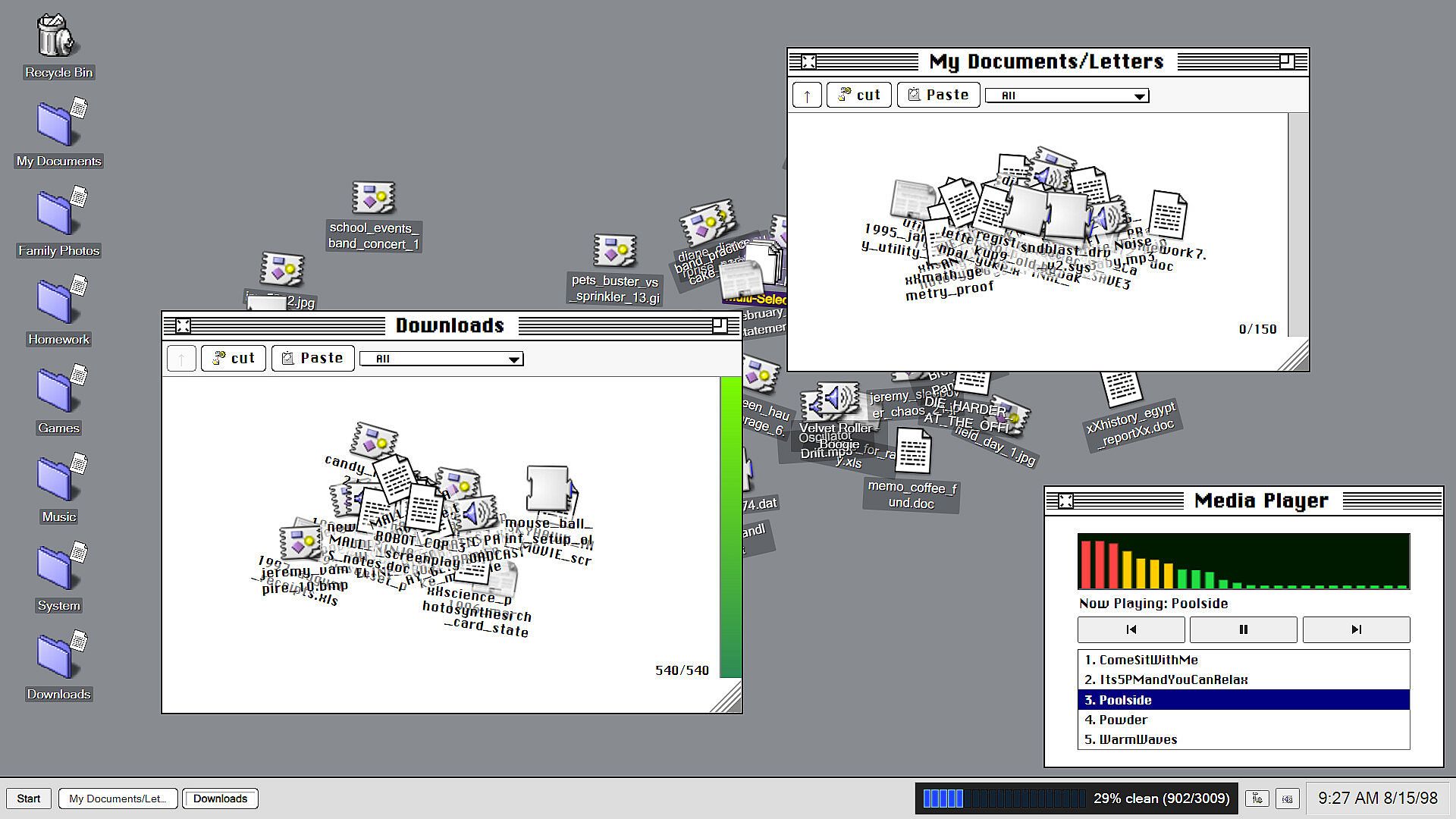The image size is (1456, 819).
Task: Close the Media Player window
Action: point(1065,501)
